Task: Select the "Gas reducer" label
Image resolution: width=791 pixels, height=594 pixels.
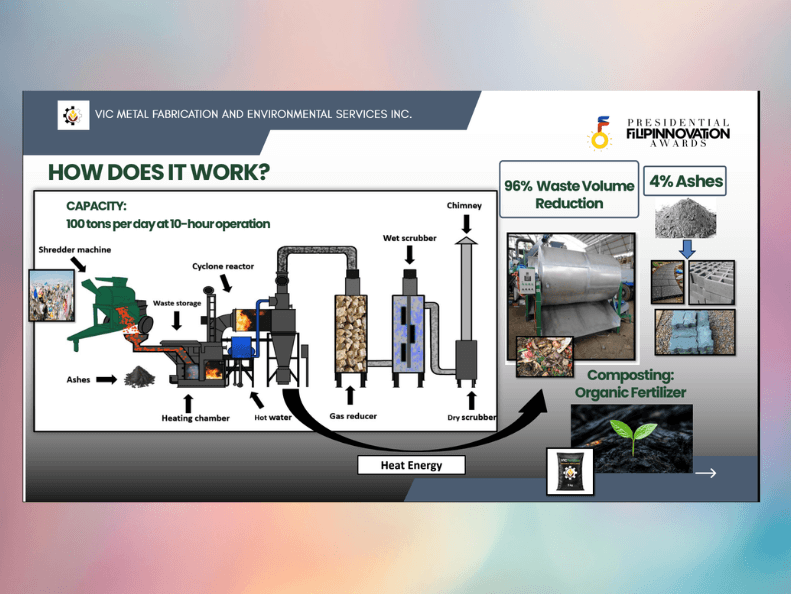Action: pos(353,416)
